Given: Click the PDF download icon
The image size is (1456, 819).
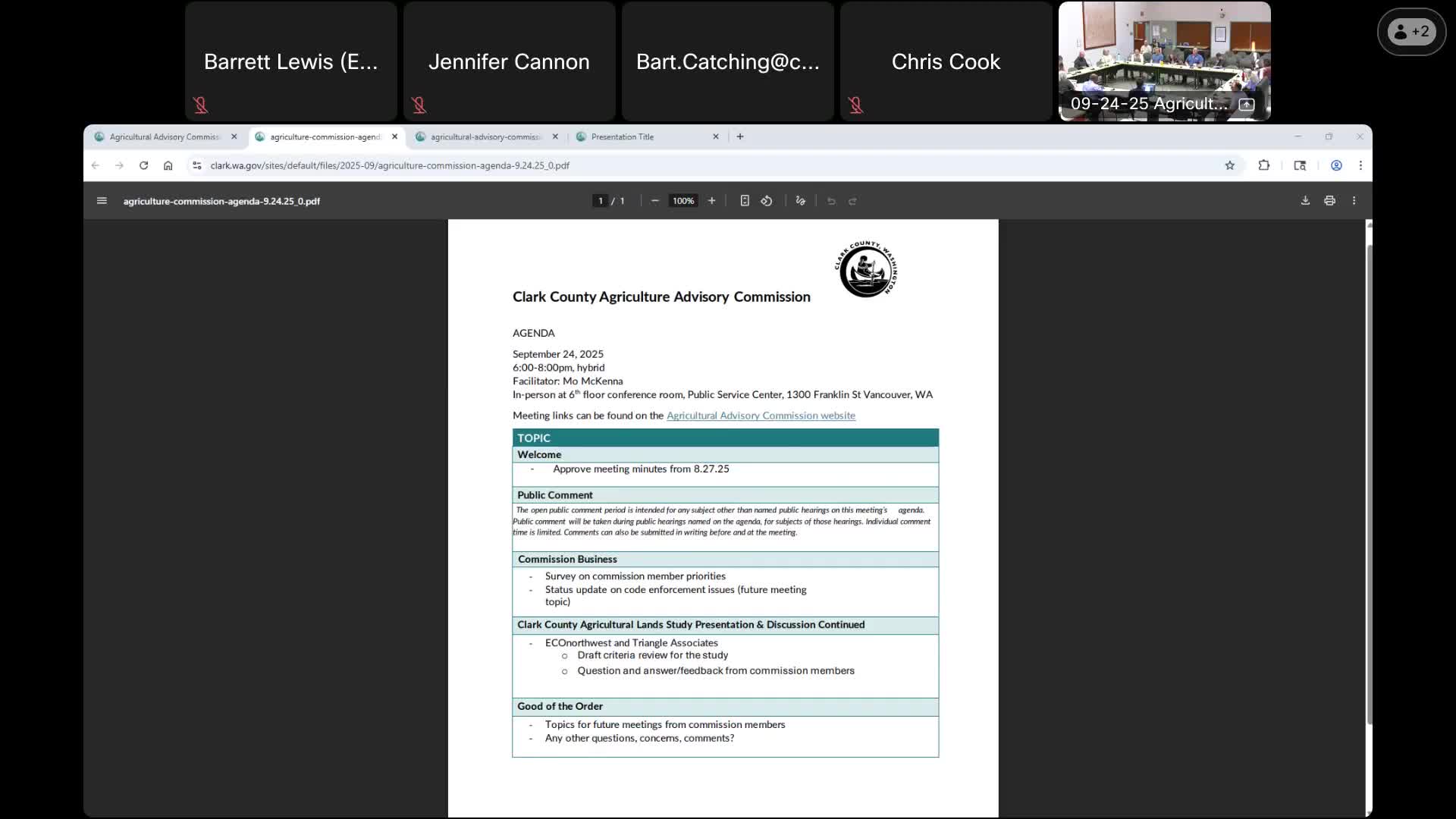Looking at the screenshot, I should click(1305, 201).
